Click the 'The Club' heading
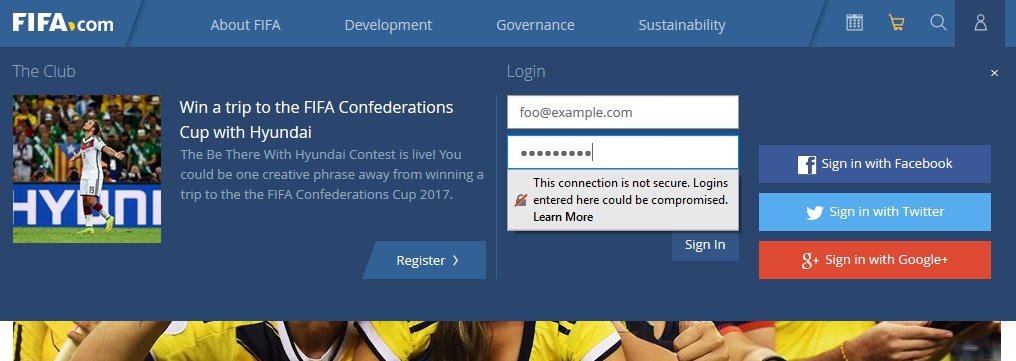Screen dimensions: 1016x361 click(44, 71)
